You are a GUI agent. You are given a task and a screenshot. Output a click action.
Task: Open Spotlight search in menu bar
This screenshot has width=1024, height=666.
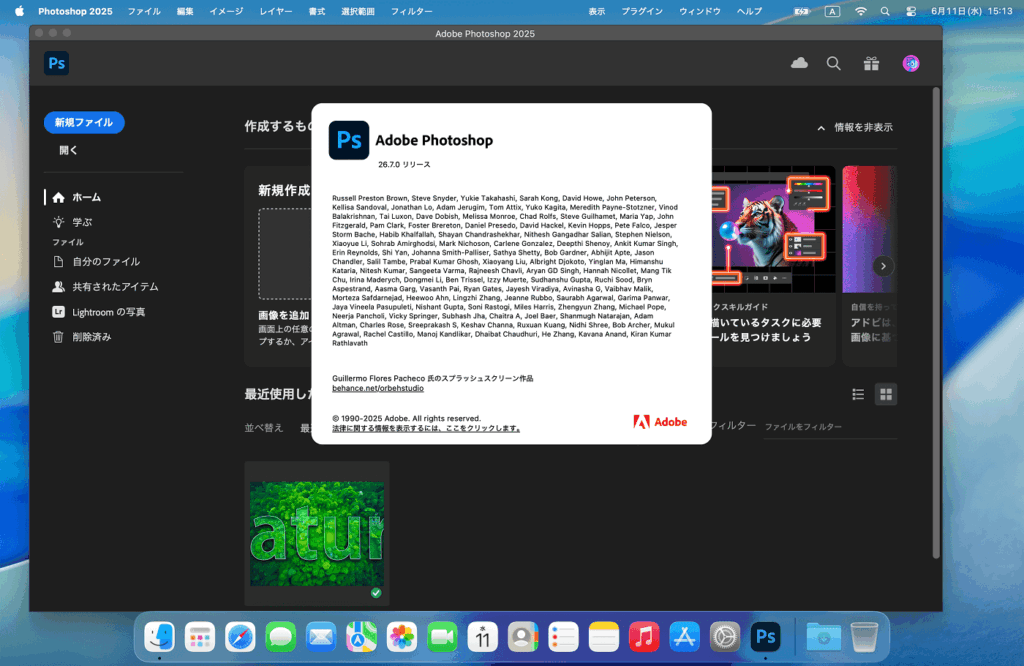pos(885,11)
